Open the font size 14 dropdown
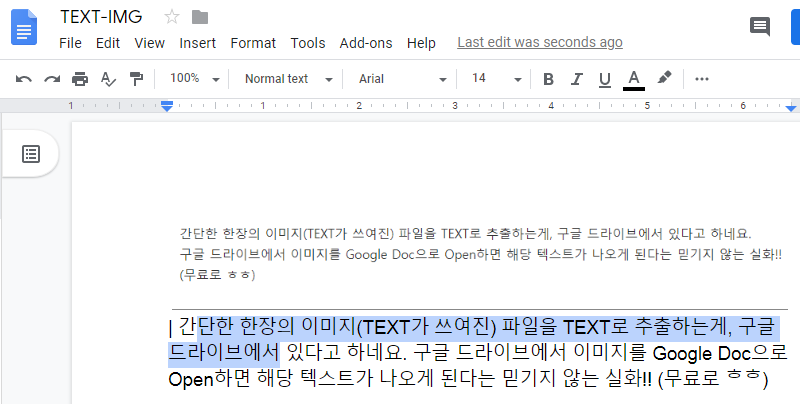800x404 pixels. [496, 79]
